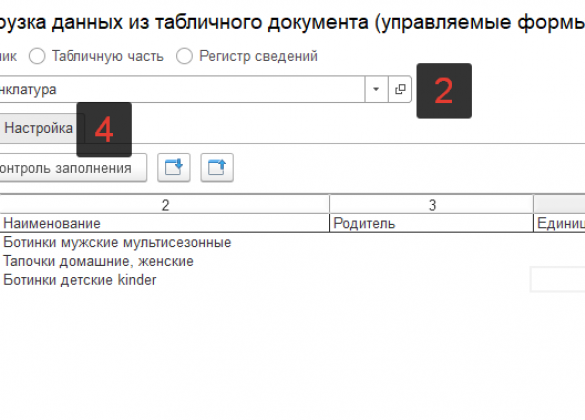The width and height of the screenshot is (585, 420).
Task: Click the 'Контроль заполнения' button
Action: click(x=73, y=168)
